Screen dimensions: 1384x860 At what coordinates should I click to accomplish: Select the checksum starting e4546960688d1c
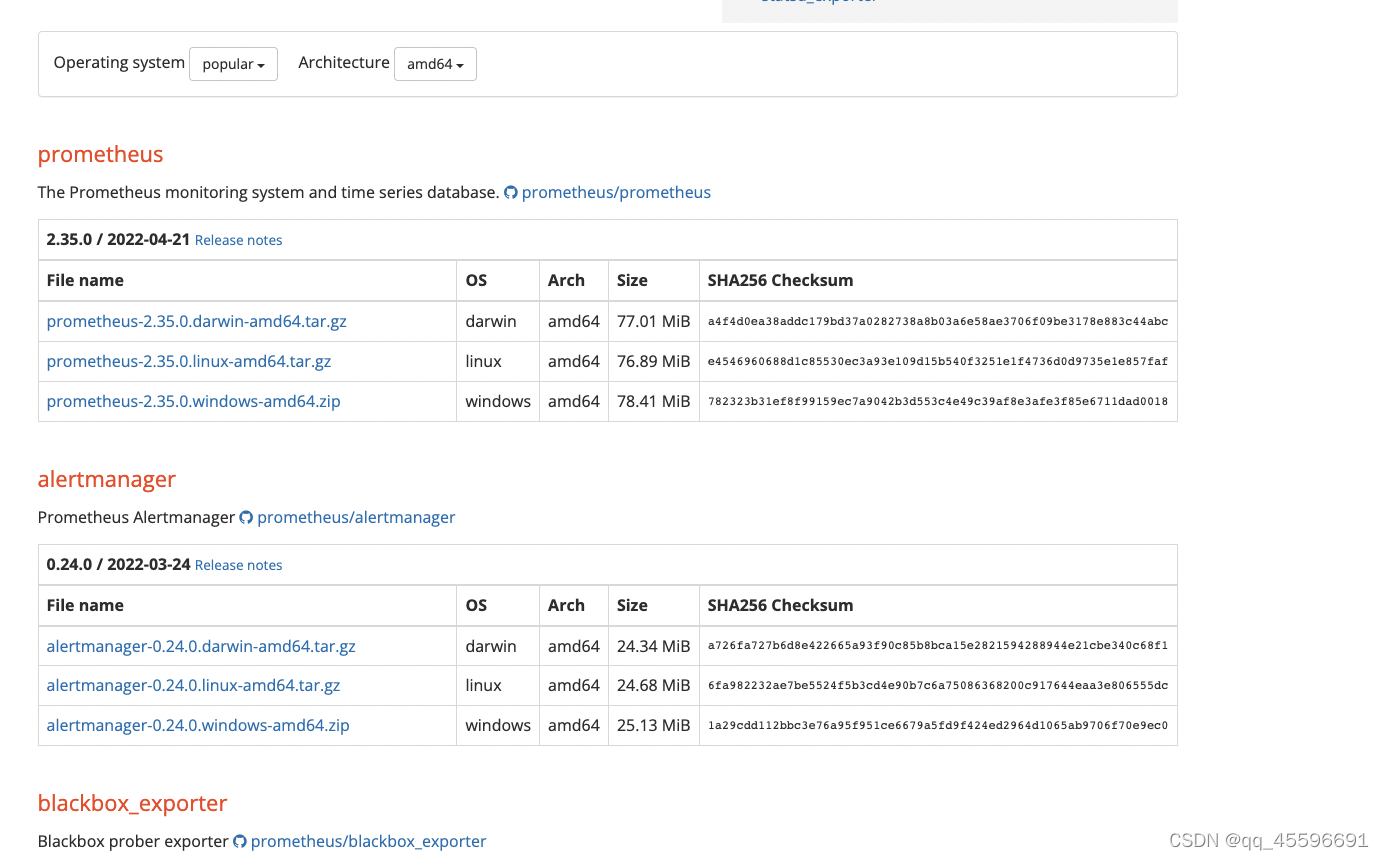pyautogui.click(x=938, y=362)
